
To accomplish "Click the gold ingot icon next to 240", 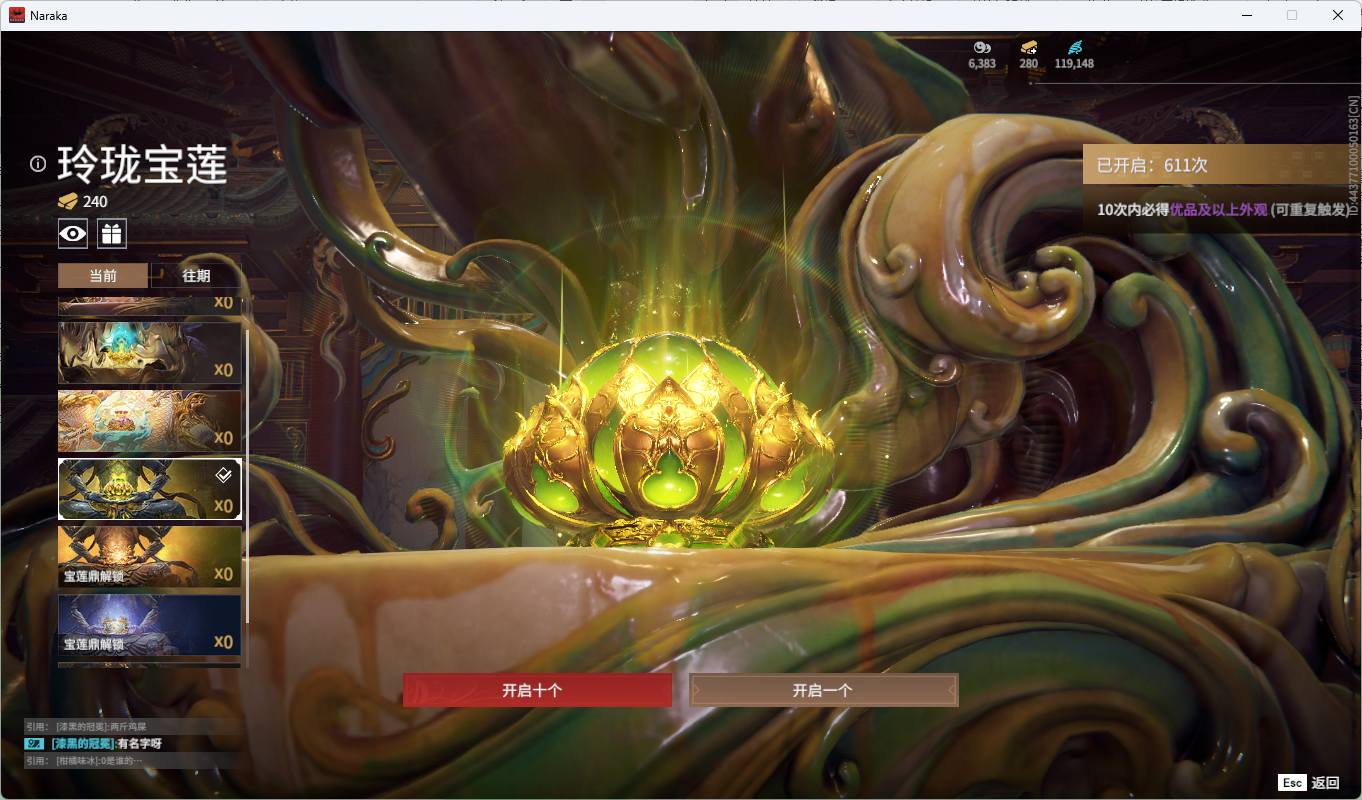I will point(68,201).
